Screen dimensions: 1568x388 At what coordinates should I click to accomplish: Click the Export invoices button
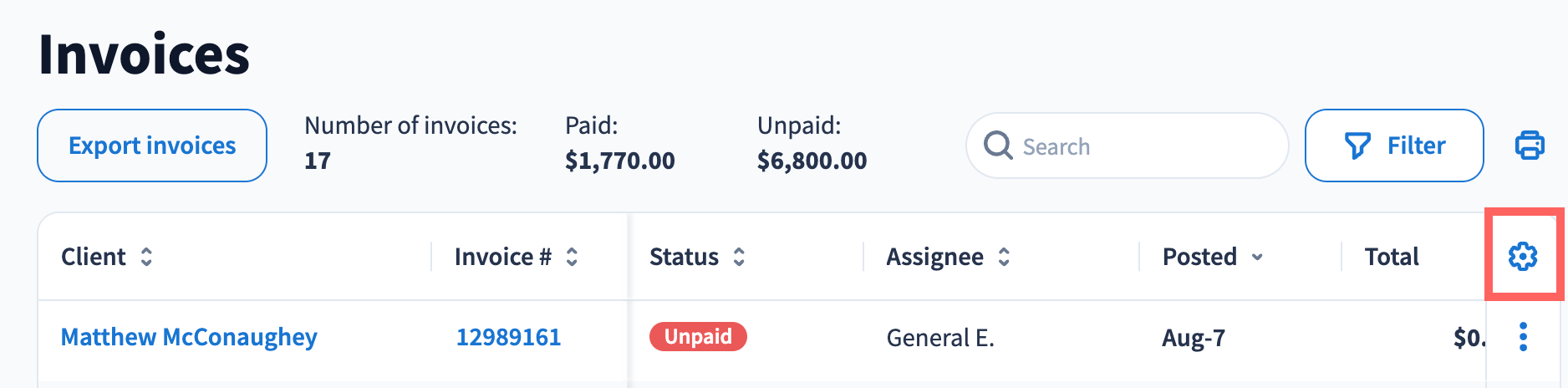152,145
